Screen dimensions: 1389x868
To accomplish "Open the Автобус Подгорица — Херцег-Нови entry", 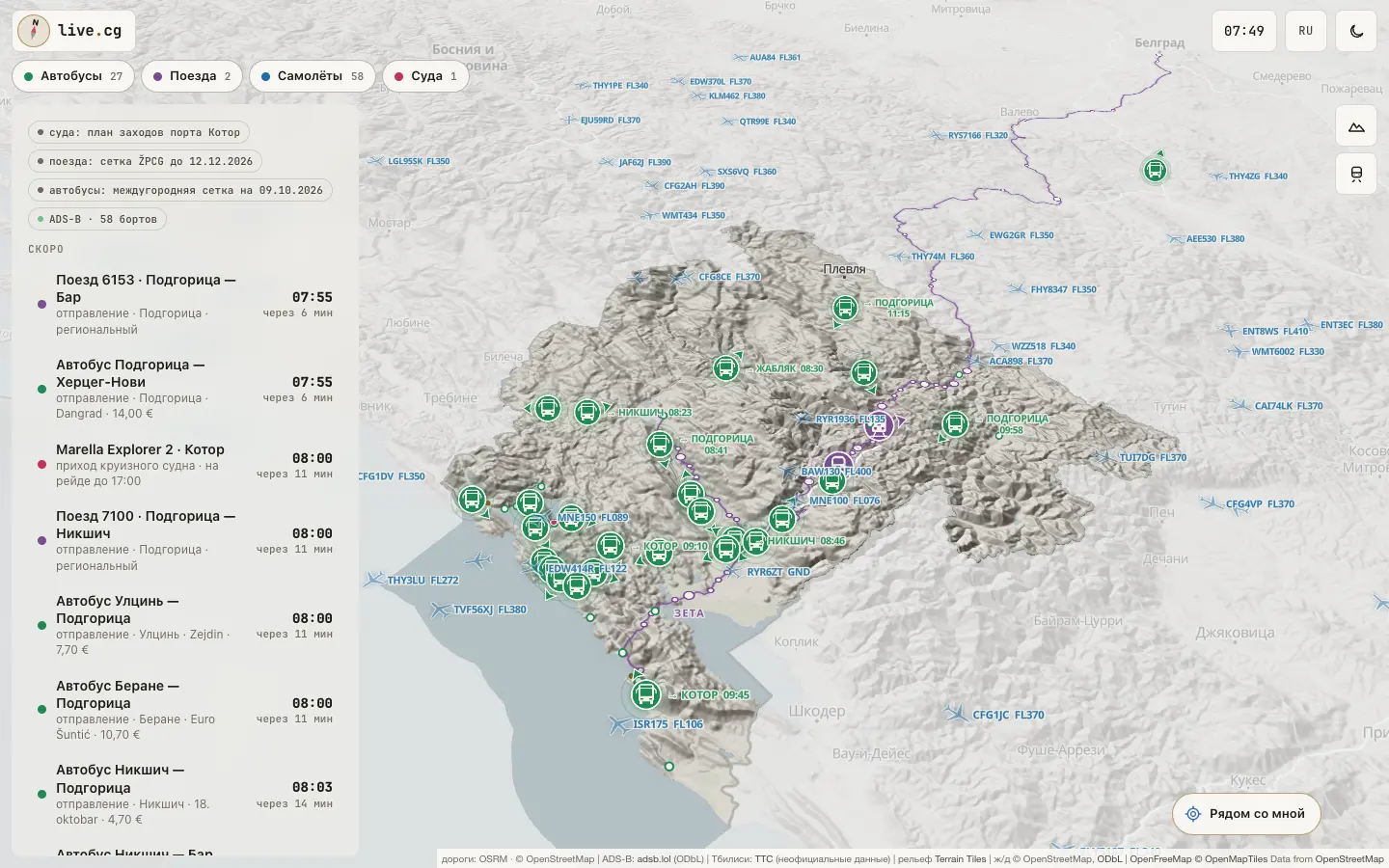I will pos(185,390).
